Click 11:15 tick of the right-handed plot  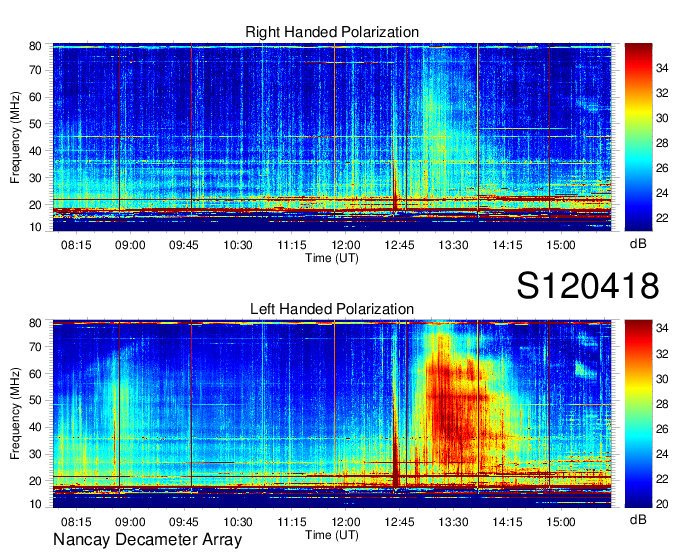pos(292,245)
